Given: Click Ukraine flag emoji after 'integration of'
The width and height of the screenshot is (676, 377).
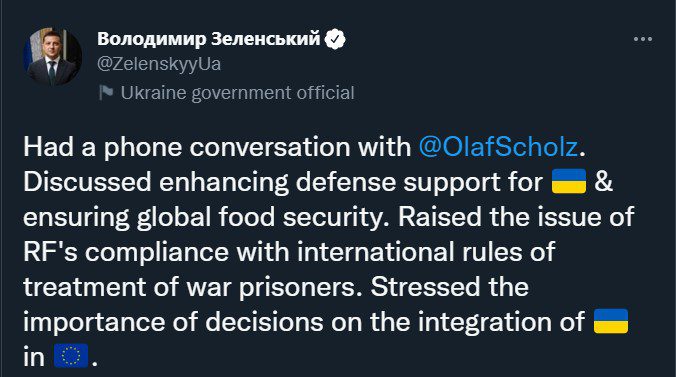Looking at the screenshot, I should click(x=611, y=321).
